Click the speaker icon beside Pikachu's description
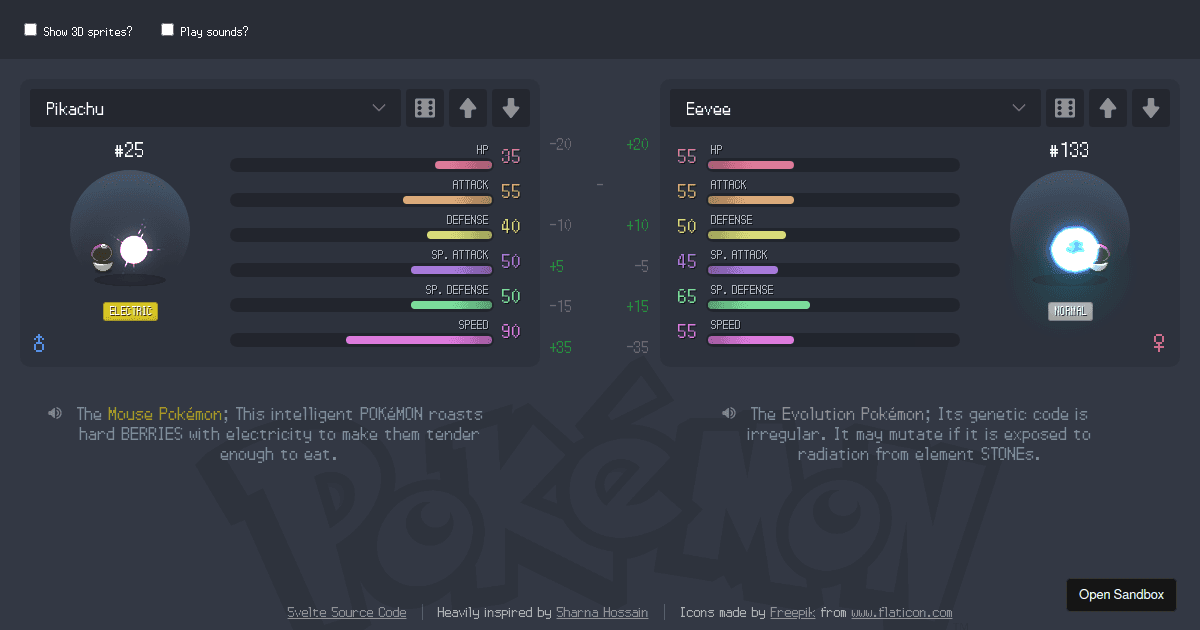 click(55, 413)
